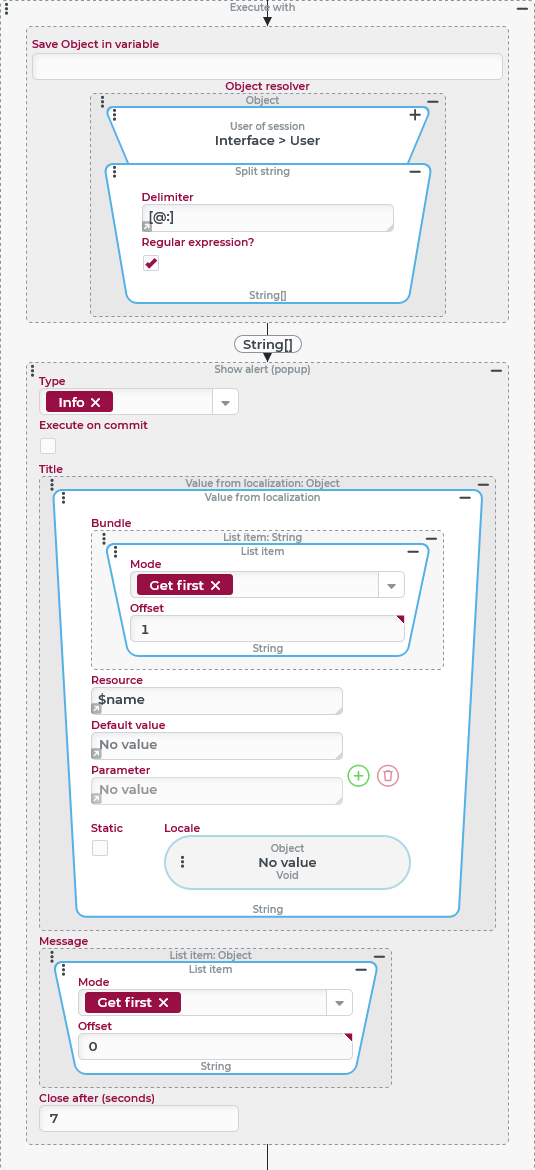Enable the Execute on commit checkbox
The height and width of the screenshot is (1170, 535).
point(48,446)
